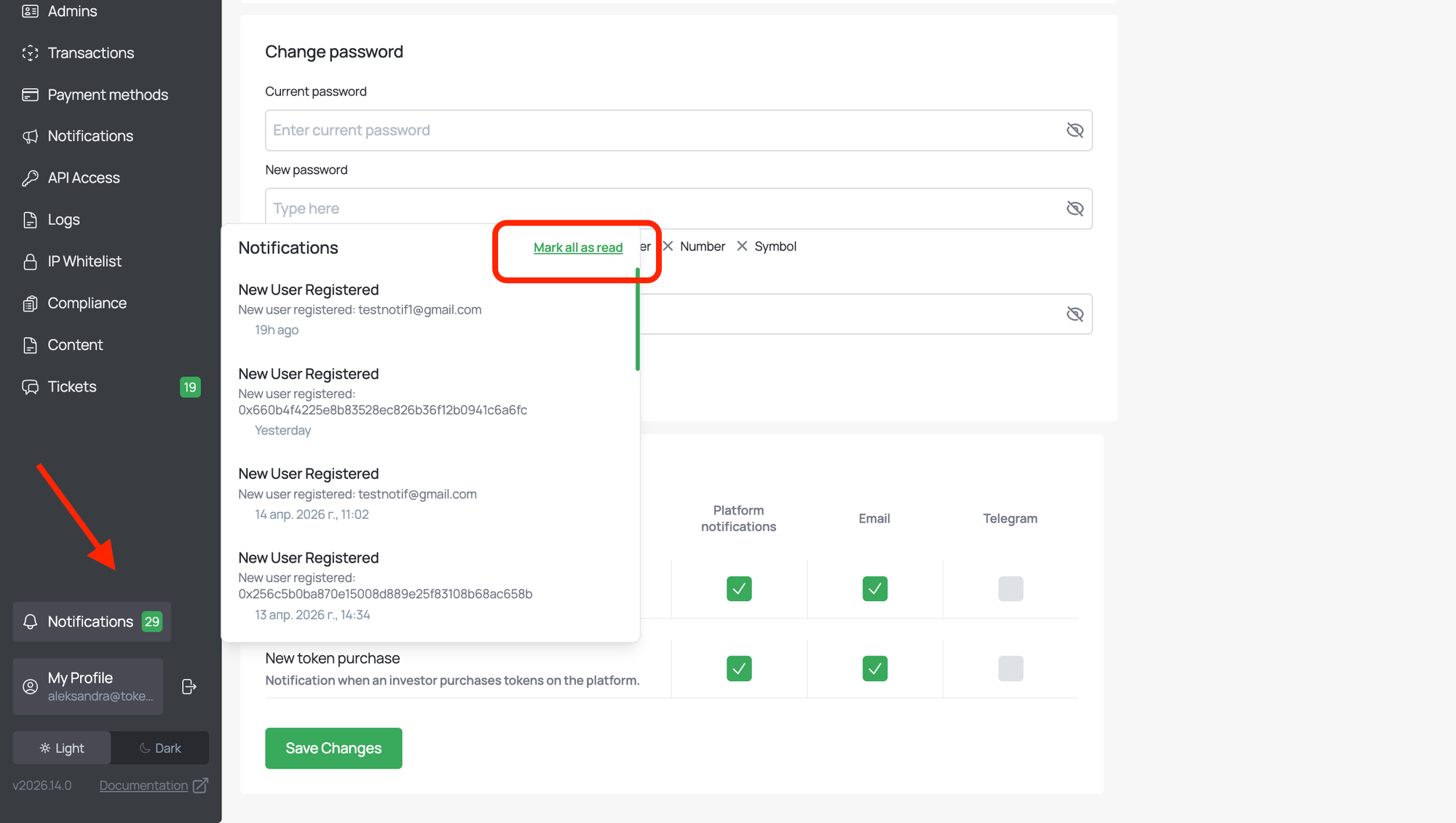
Task: Open the Transactions menu item
Action: click(90, 53)
